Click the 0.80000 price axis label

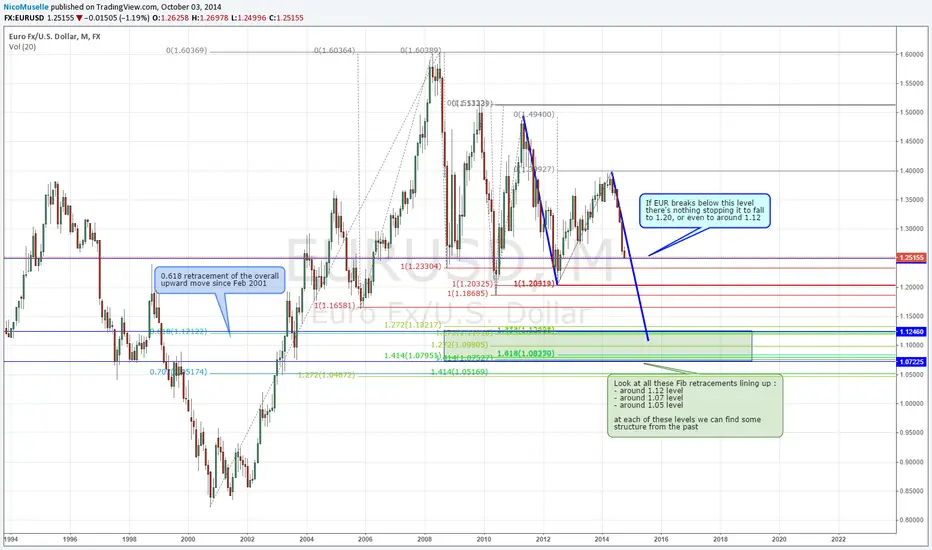tap(912, 520)
